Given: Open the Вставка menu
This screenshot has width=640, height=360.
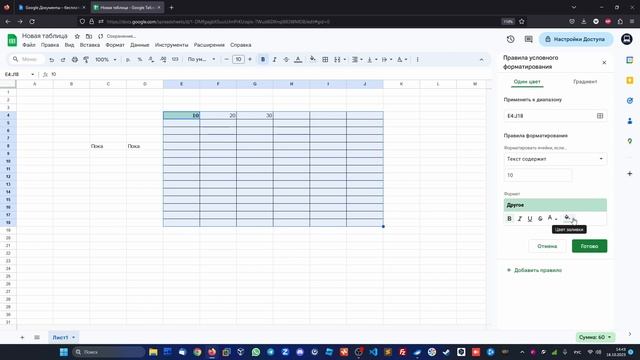Looking at the screenshot, I should tap(90, 45).
